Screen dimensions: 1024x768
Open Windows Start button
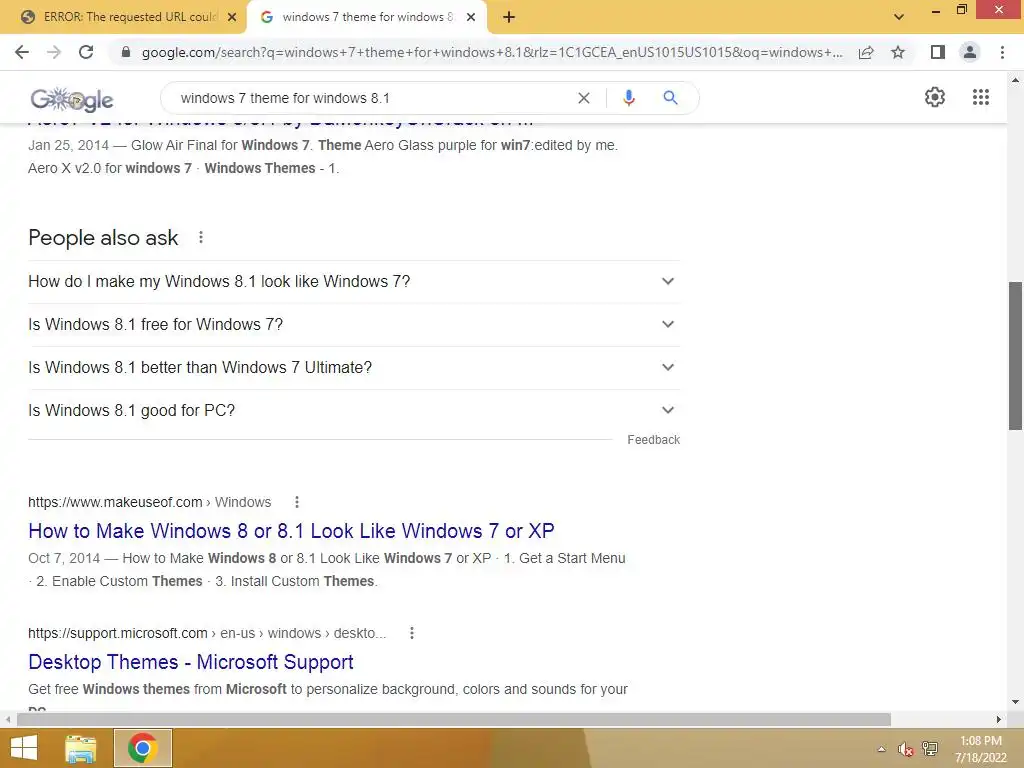click(24, 748)
